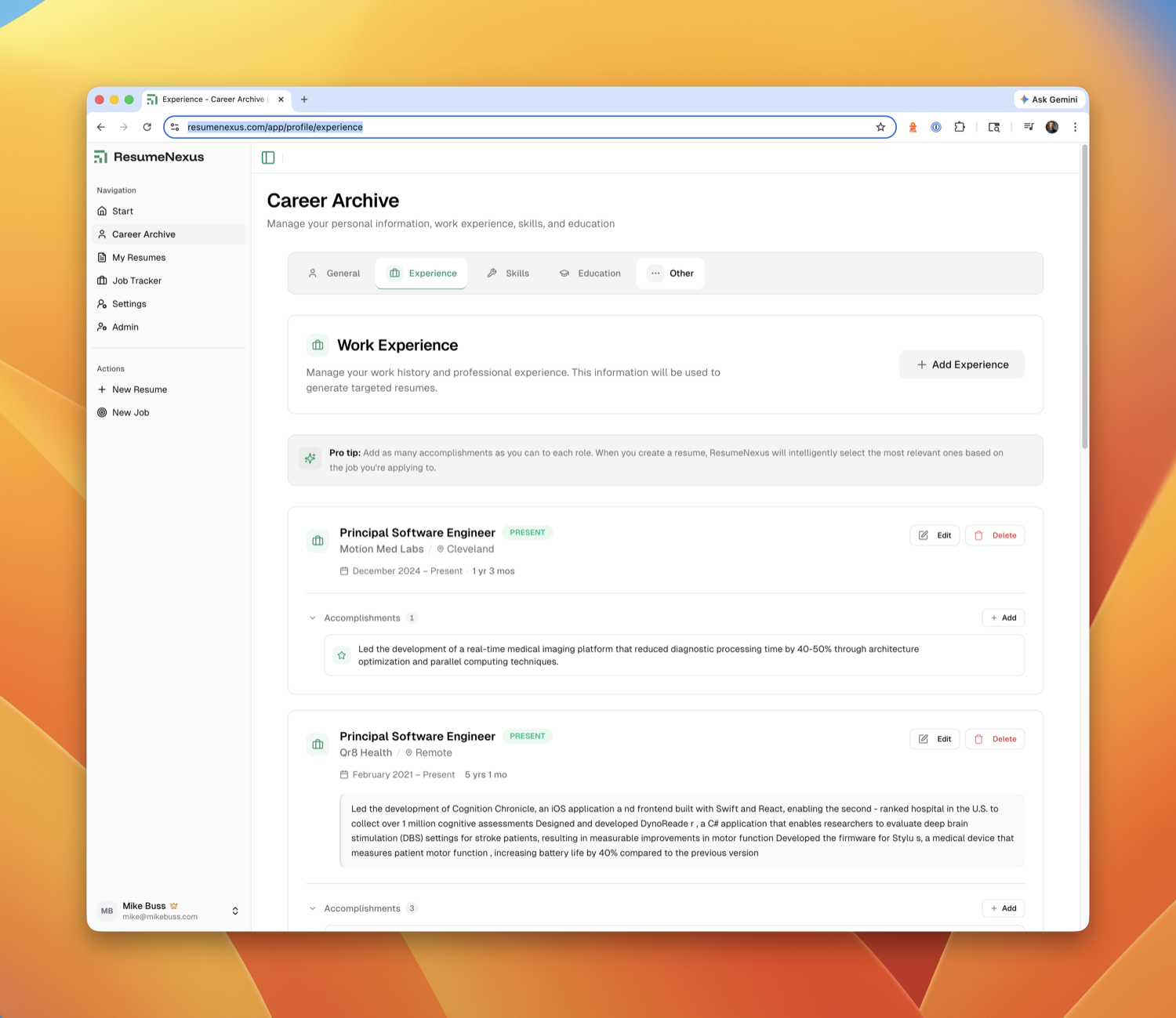Select the Job Tracker briefcase icon

[x=101, y=281]
